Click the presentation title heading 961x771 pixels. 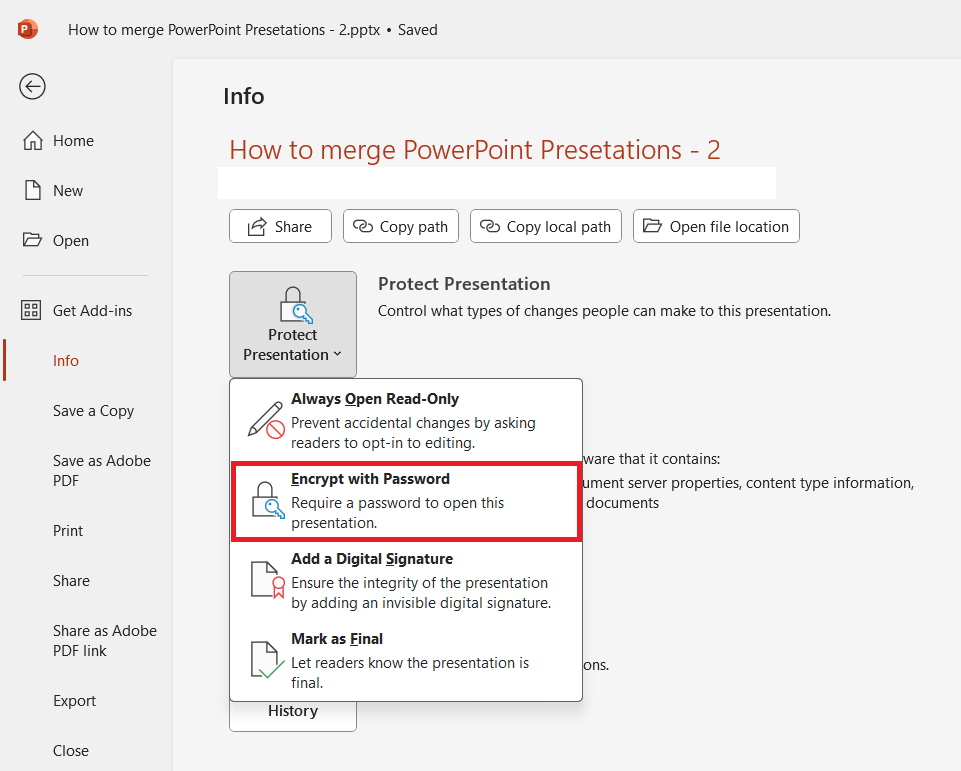(475, 150)
